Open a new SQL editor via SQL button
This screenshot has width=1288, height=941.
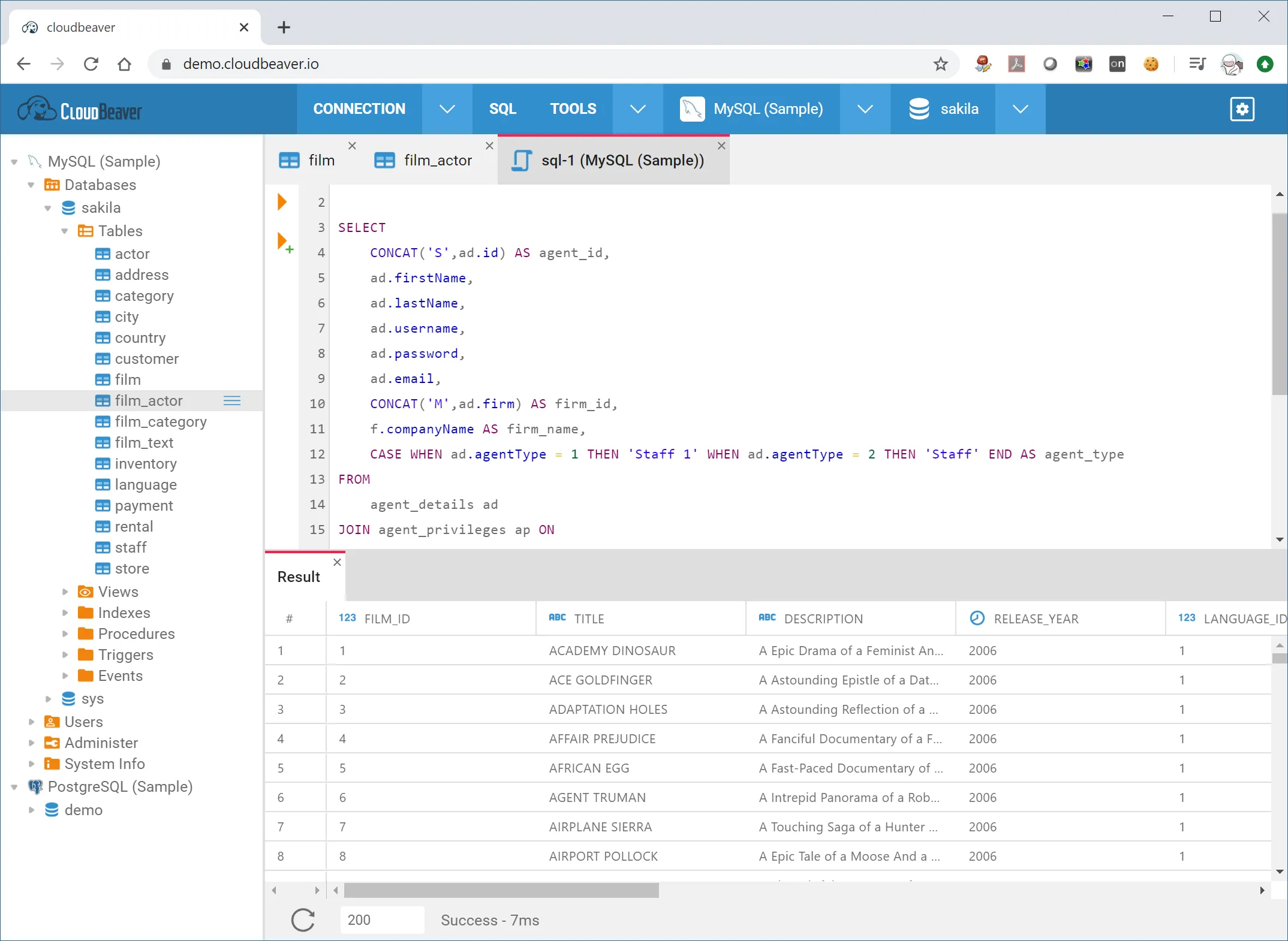[x=502, y=108]
